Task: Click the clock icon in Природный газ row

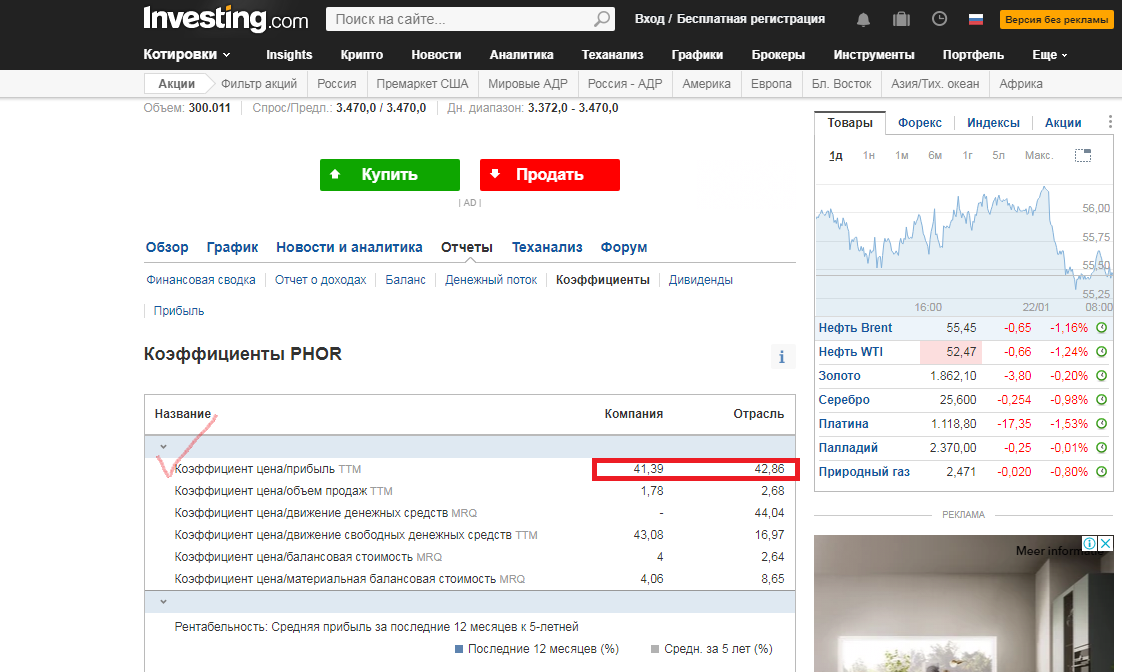Action: pyautogui.click(x=1102, y=472)
